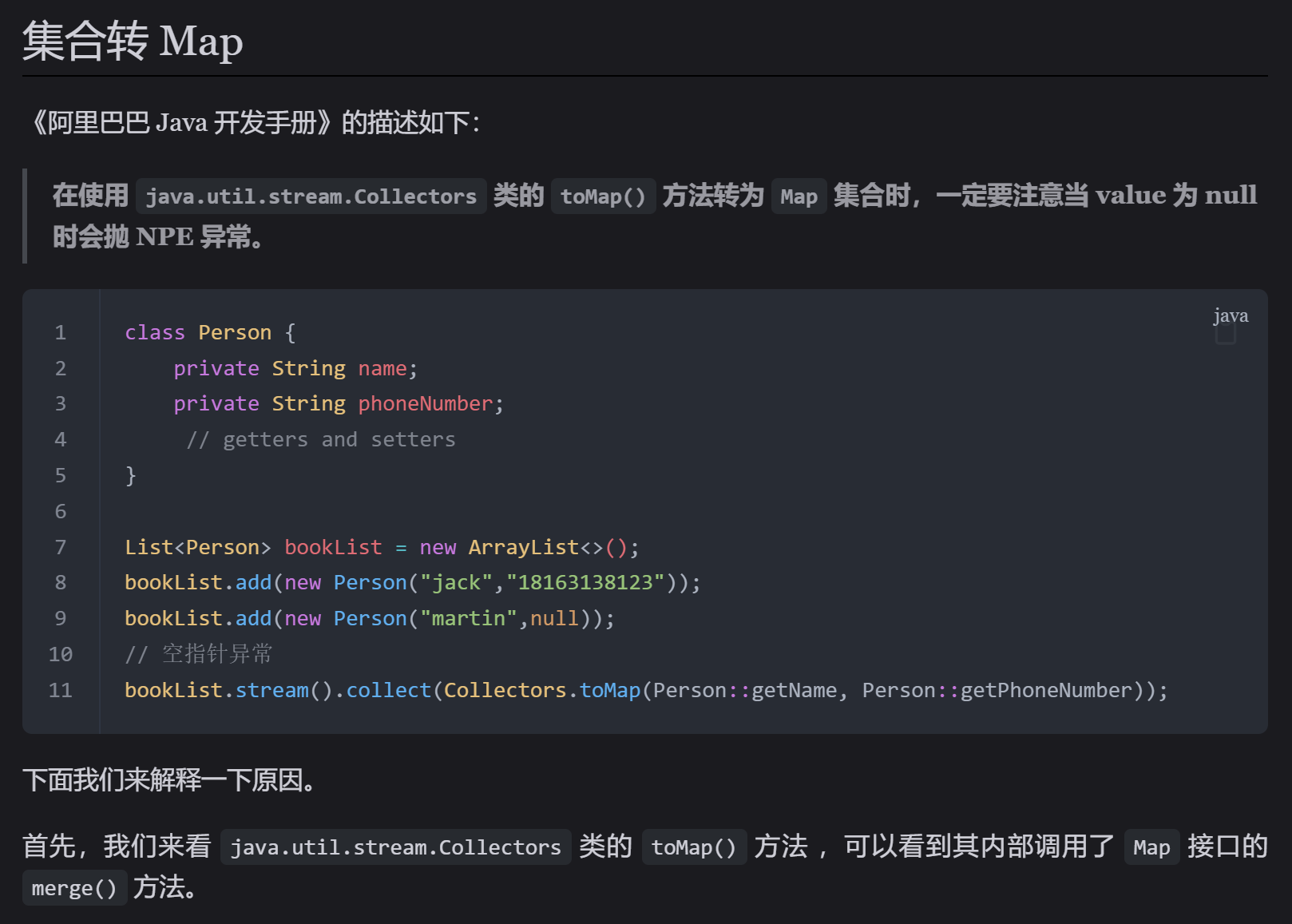The image size is (1292, 924).
Task: Click Collectors.toMap in the stream collect line
Action: coord(542,690)
